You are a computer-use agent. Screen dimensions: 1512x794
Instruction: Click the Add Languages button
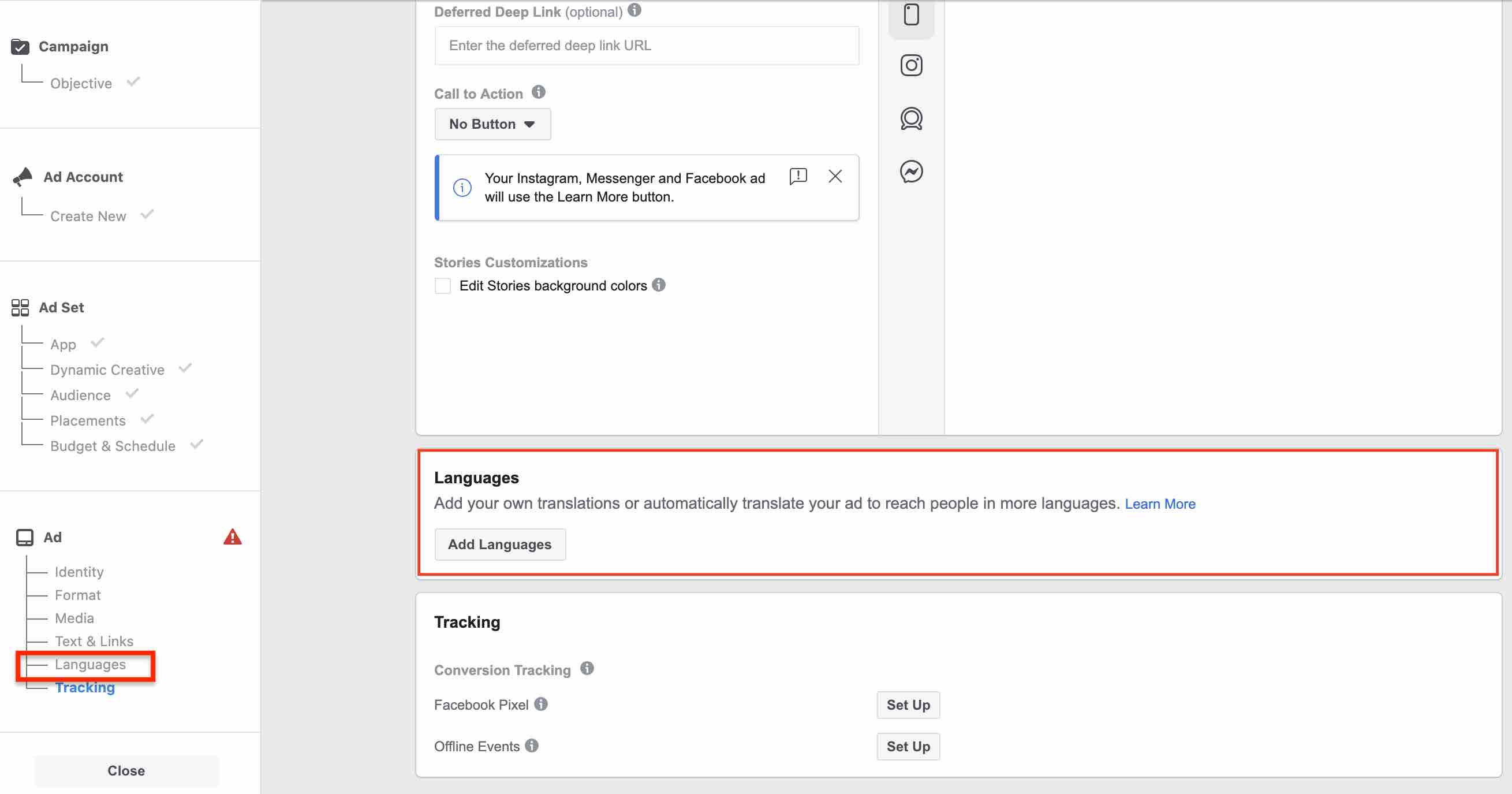point(500,544)
